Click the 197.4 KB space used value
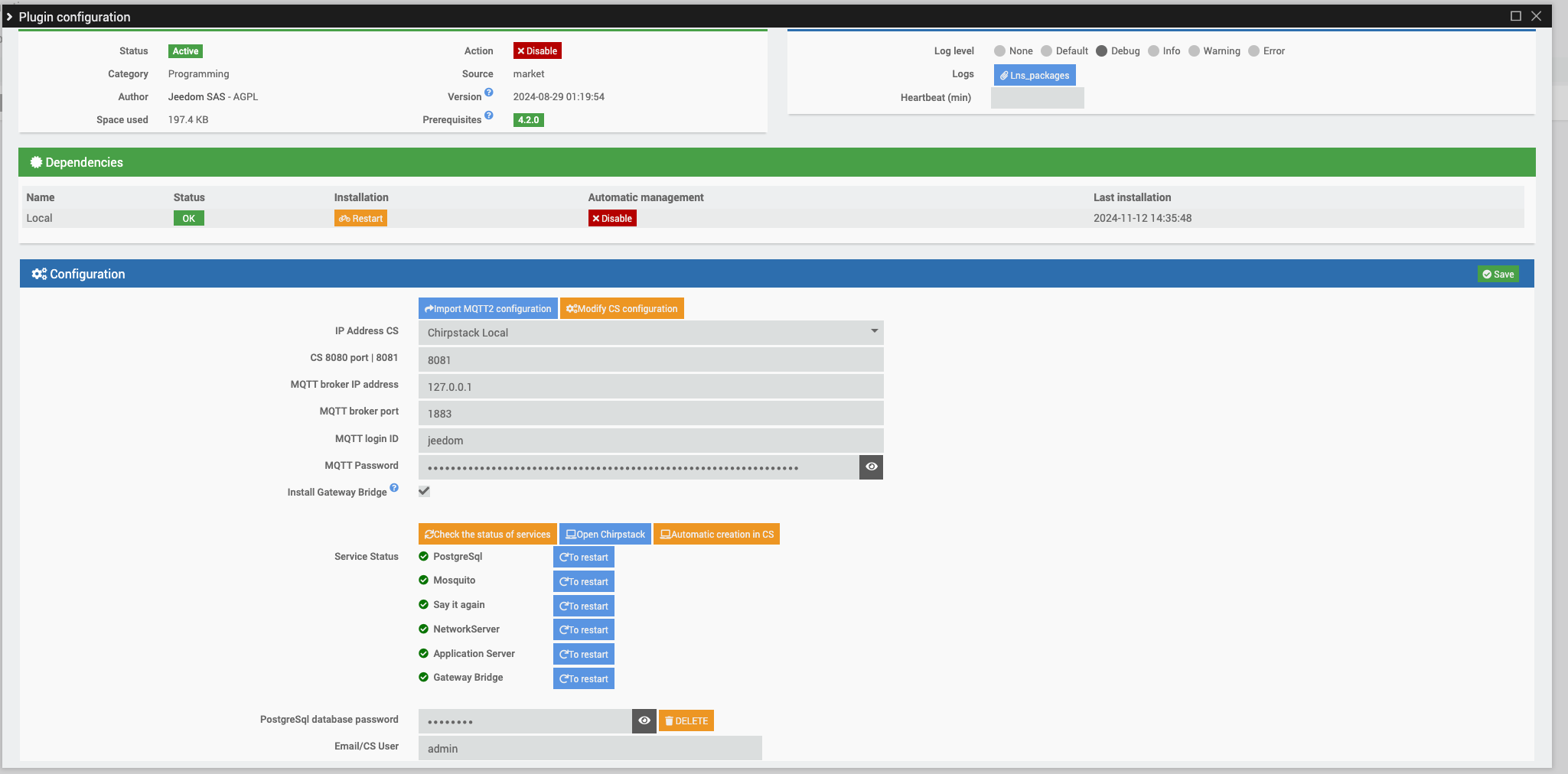 188,120
